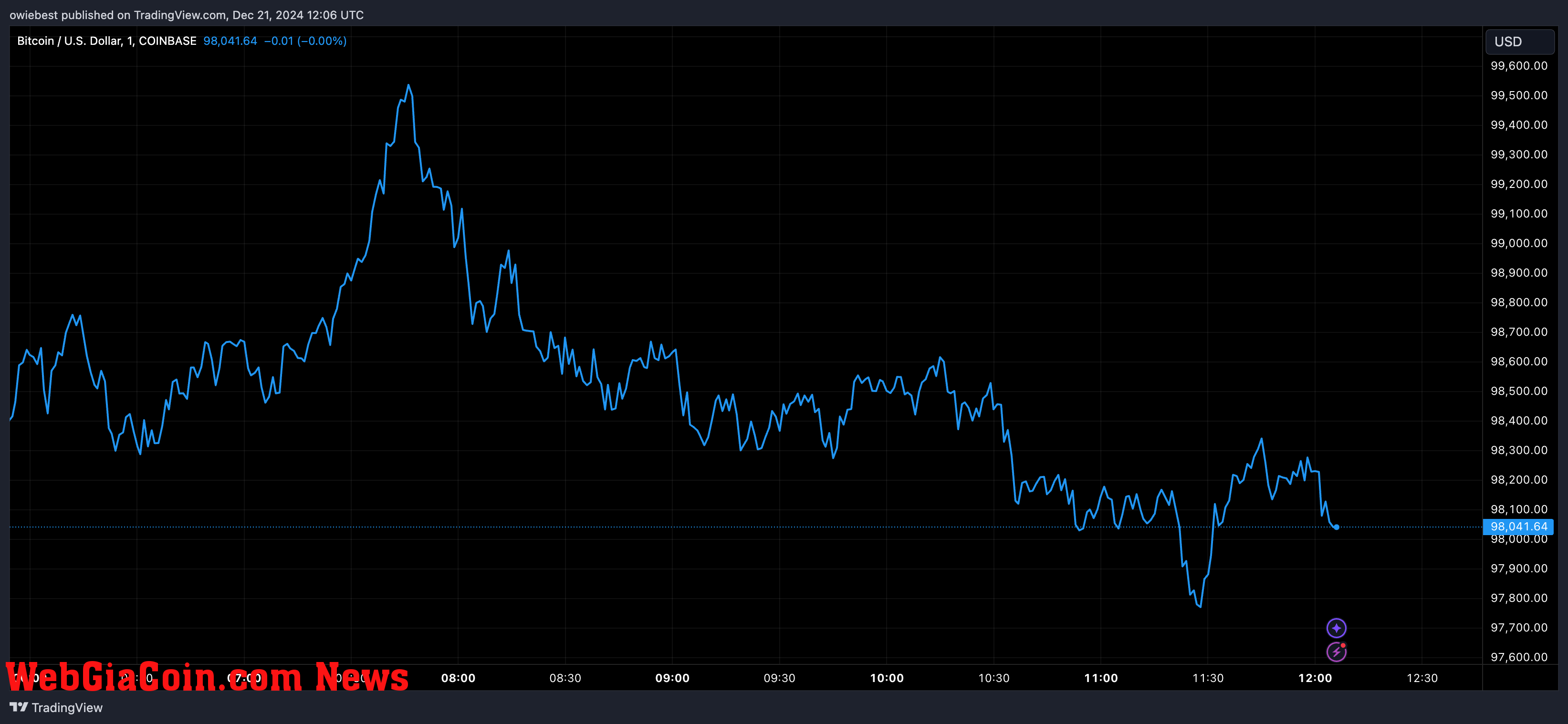Click the 98,700.00 price axis label
Viewport: 1568px width, 724px height.
pos(1519,331)
